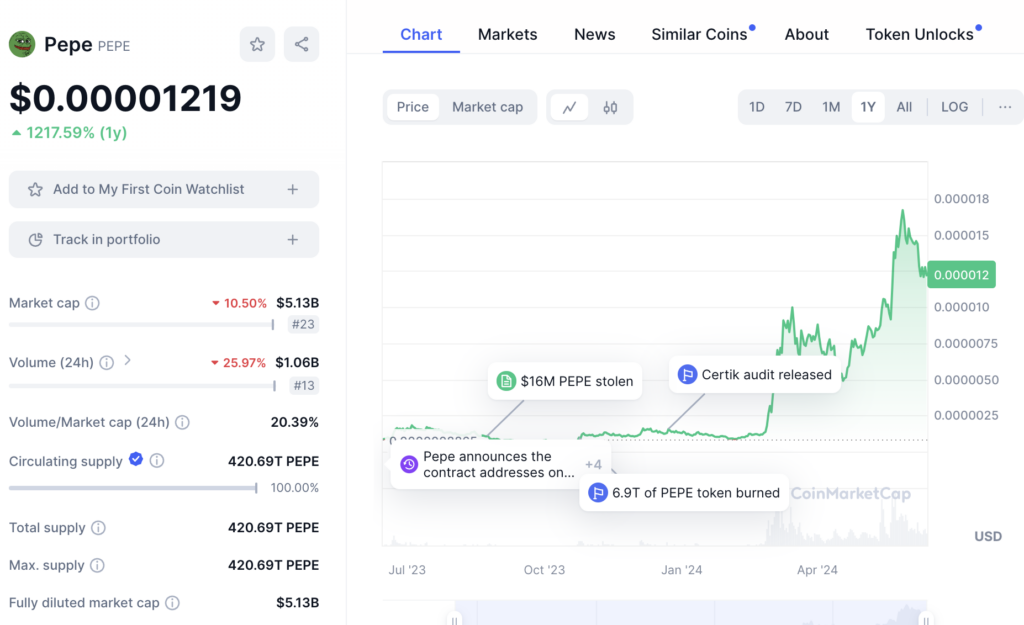Open the chart more options ellipsis menu
The width and height of the screenshot is (1024, 625).
1004,107
